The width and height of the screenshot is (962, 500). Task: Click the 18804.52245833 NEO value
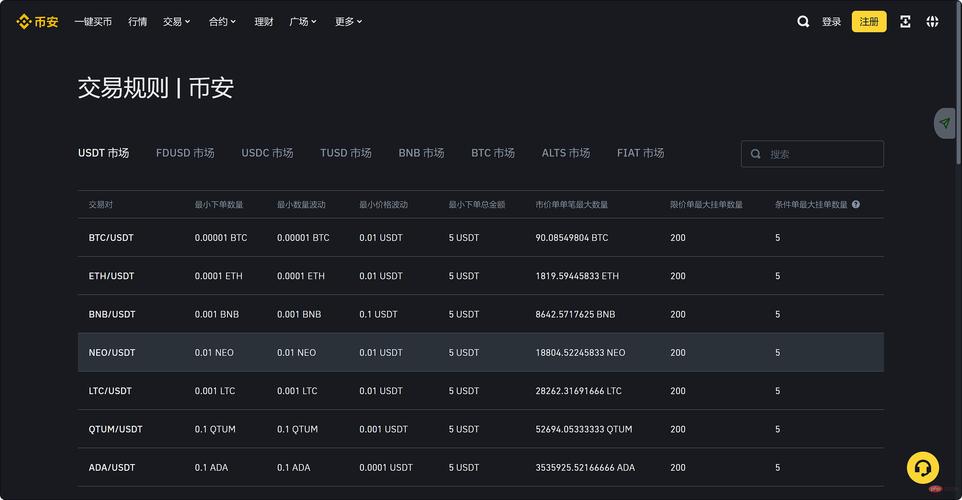[x=580, y=353]
